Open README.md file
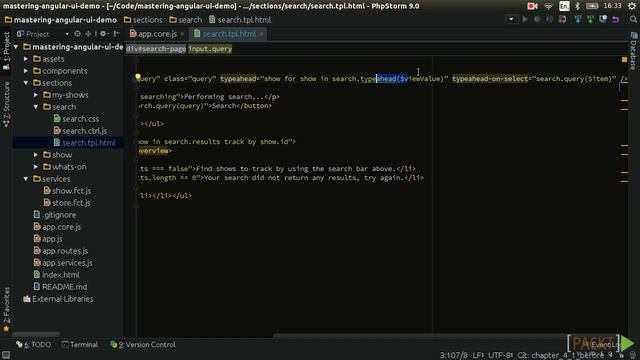Viewport: 640px width, 360px height. click(60, 287)
